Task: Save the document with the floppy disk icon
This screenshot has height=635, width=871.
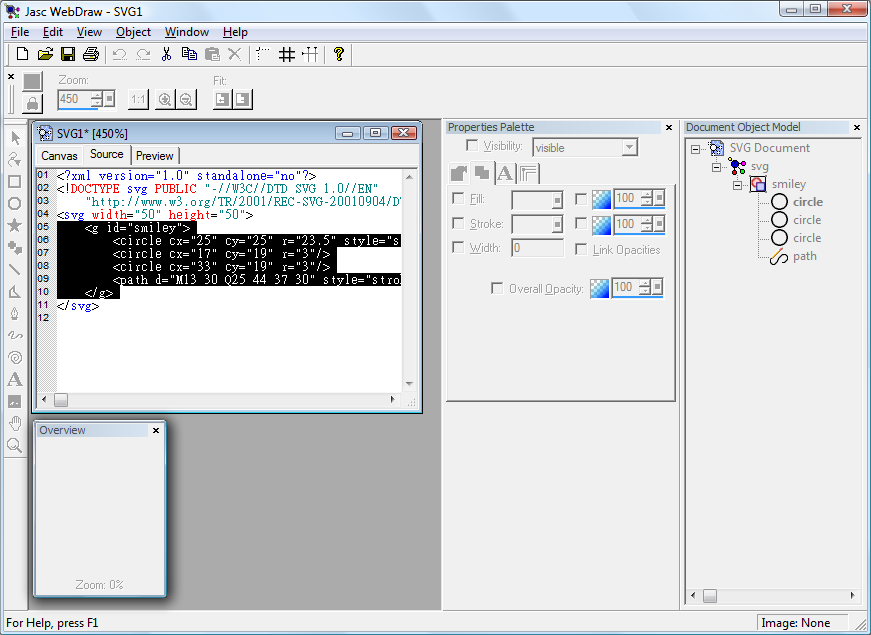Action: click(68, 54)
